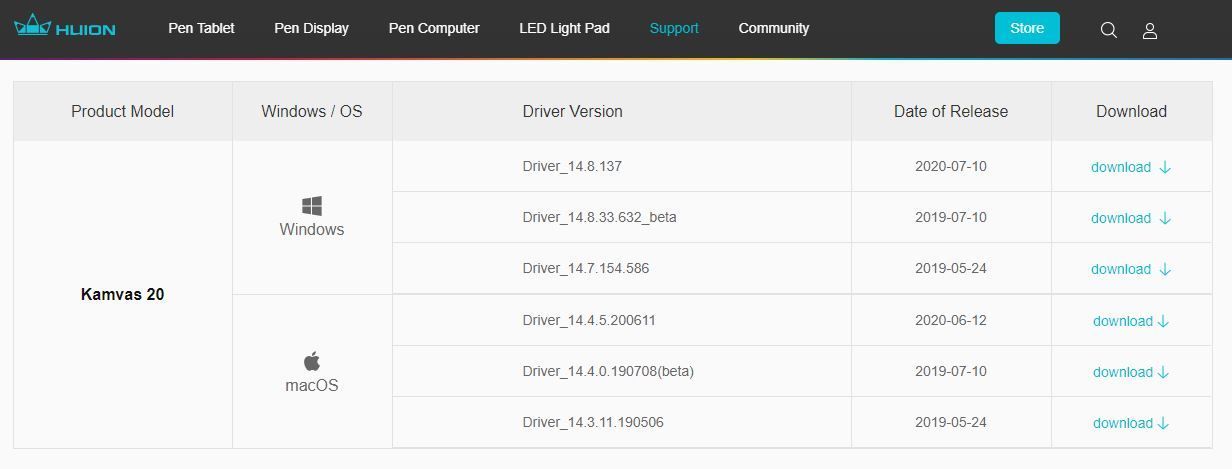Click the macOS label under Apple logo

[x=312, y=385]
